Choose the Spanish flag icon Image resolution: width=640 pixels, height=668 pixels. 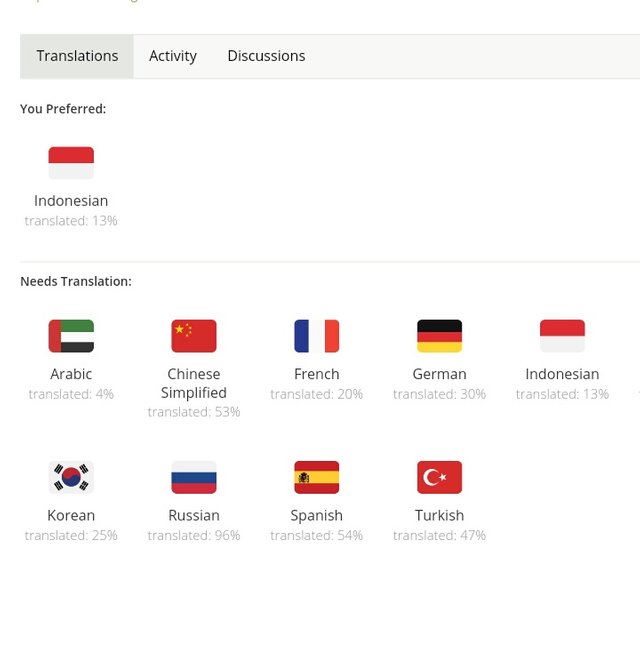[317, 477]
